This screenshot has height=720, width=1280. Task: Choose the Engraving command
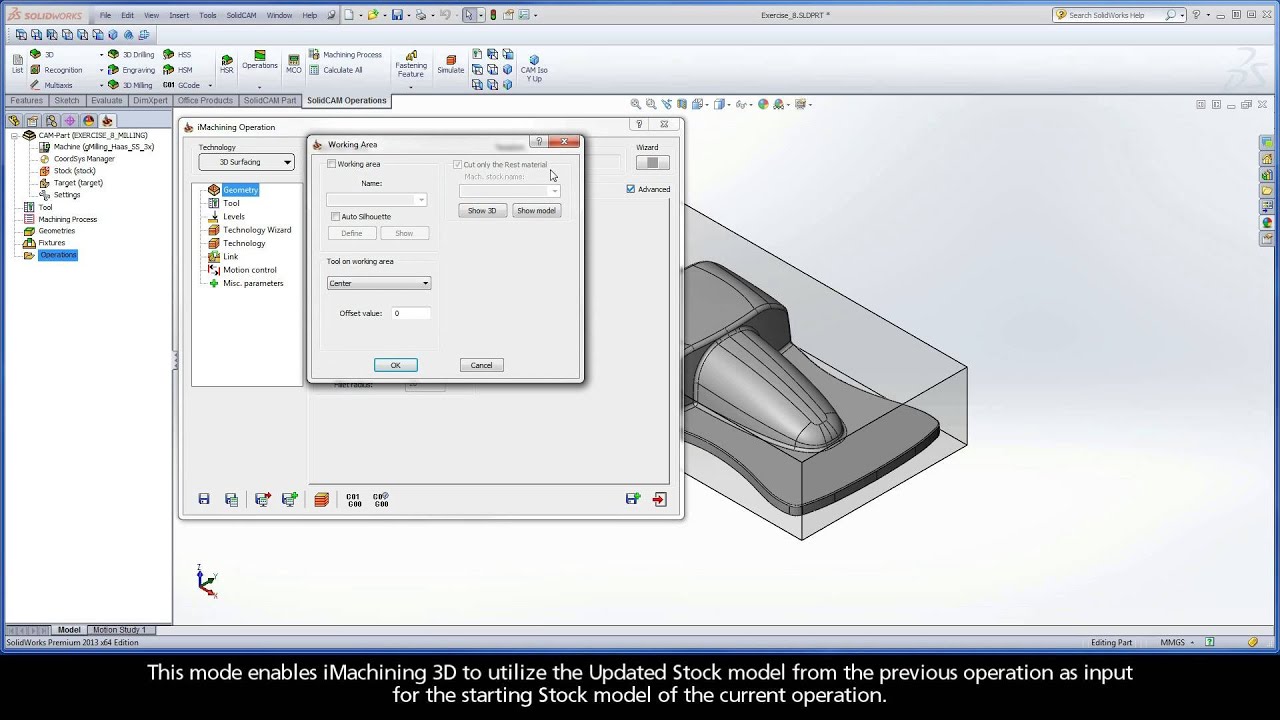[x=131, y=70]
